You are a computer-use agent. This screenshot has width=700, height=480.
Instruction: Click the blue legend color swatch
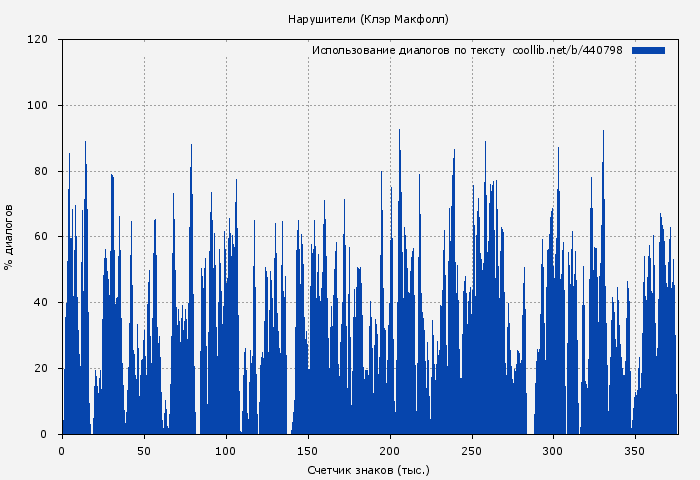(x=648, y=50)
